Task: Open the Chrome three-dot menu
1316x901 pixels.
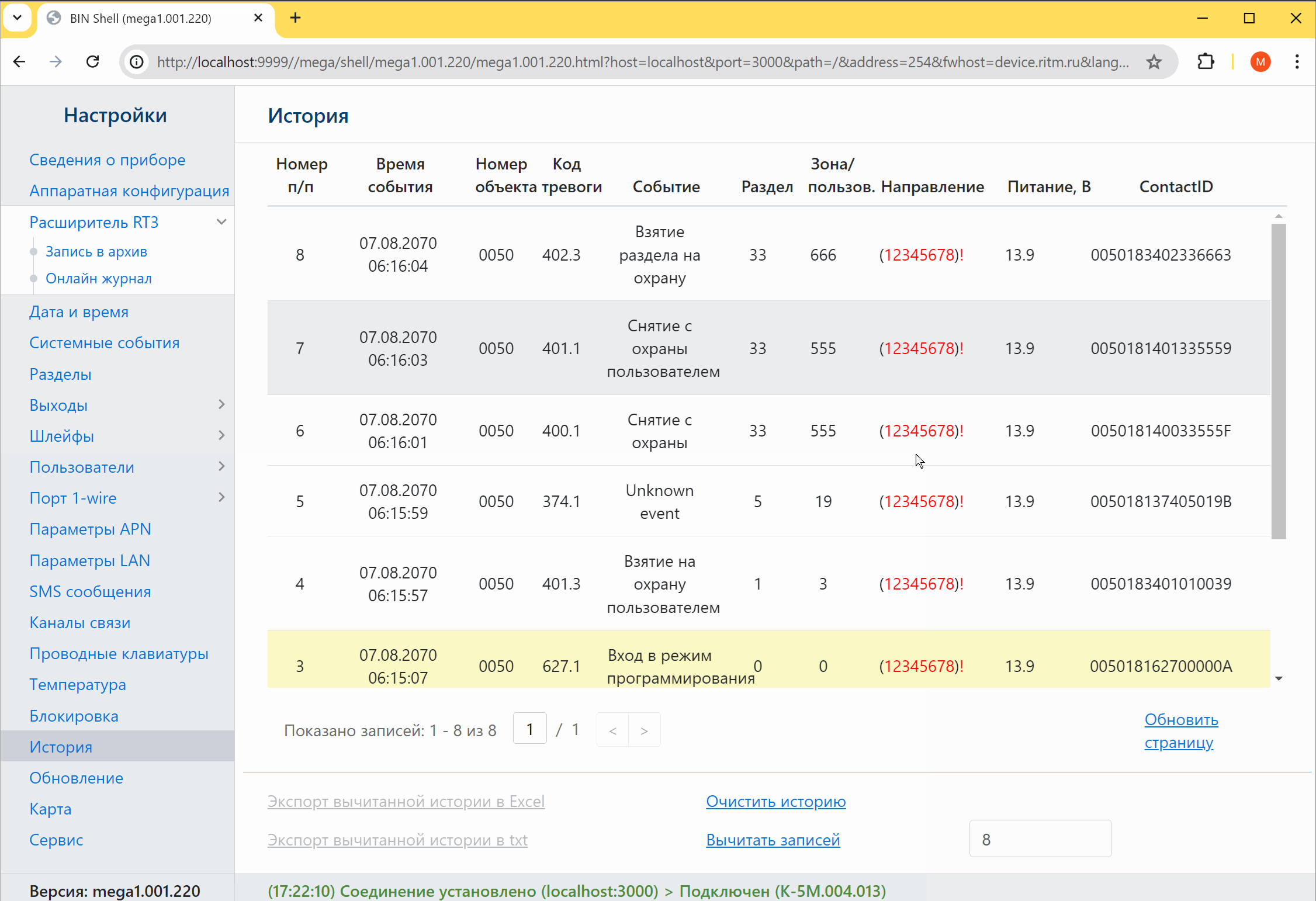Action: pyautogui.click(x=1297, y=61)
